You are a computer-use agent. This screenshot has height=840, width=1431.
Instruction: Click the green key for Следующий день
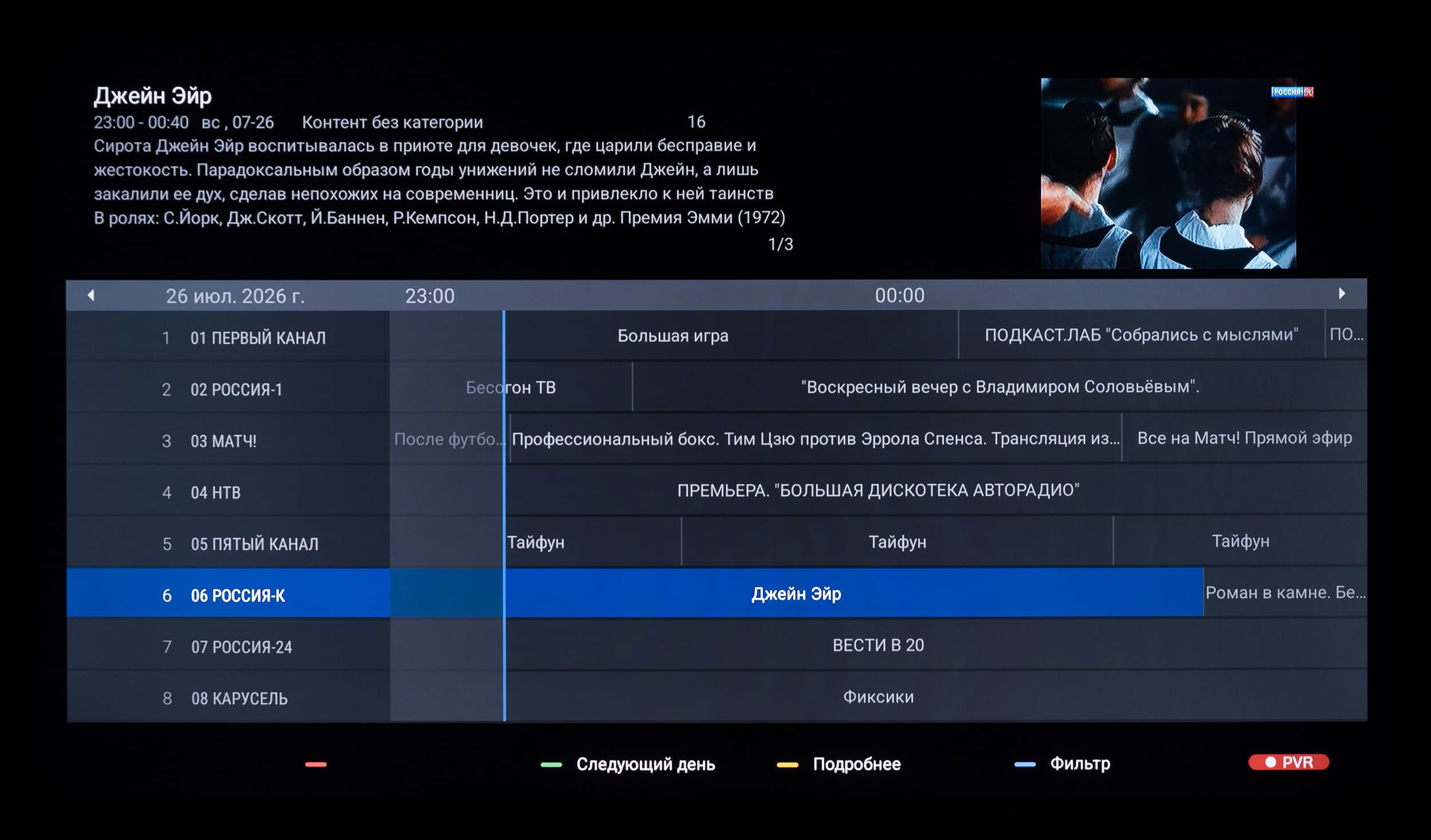tap(551, 764)
